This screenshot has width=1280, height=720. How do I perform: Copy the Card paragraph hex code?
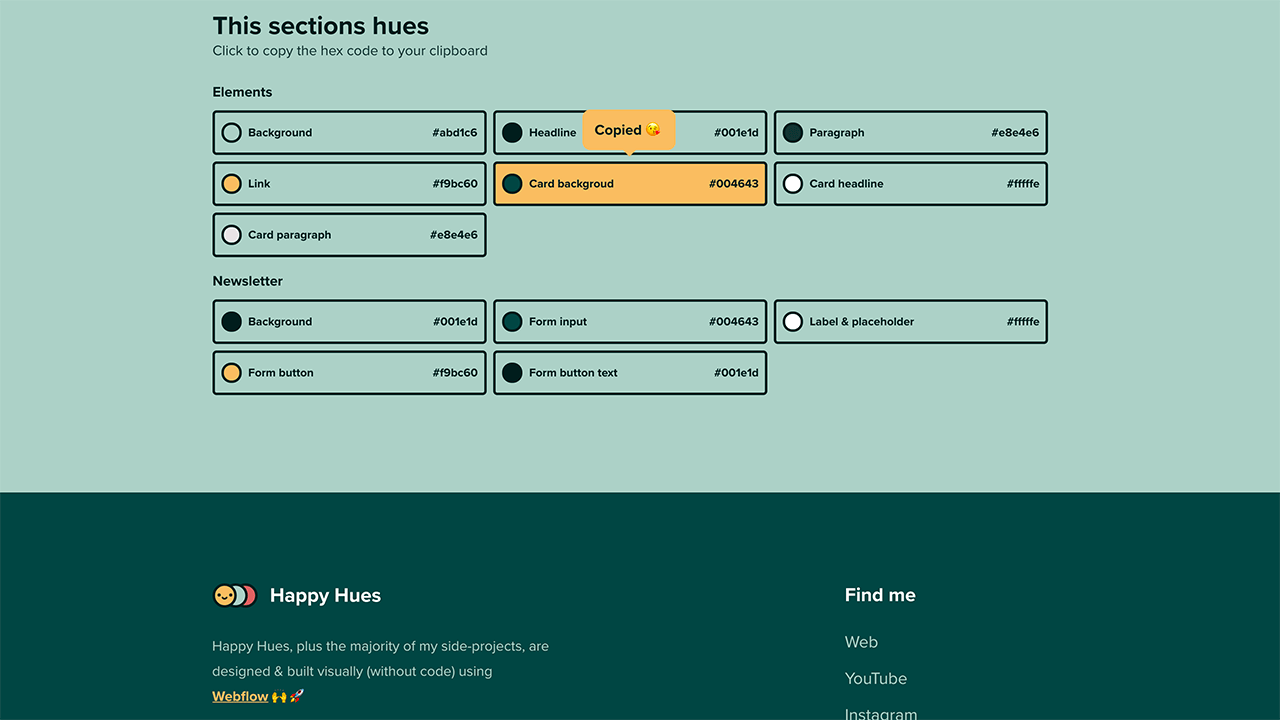(x=453, y=235)
